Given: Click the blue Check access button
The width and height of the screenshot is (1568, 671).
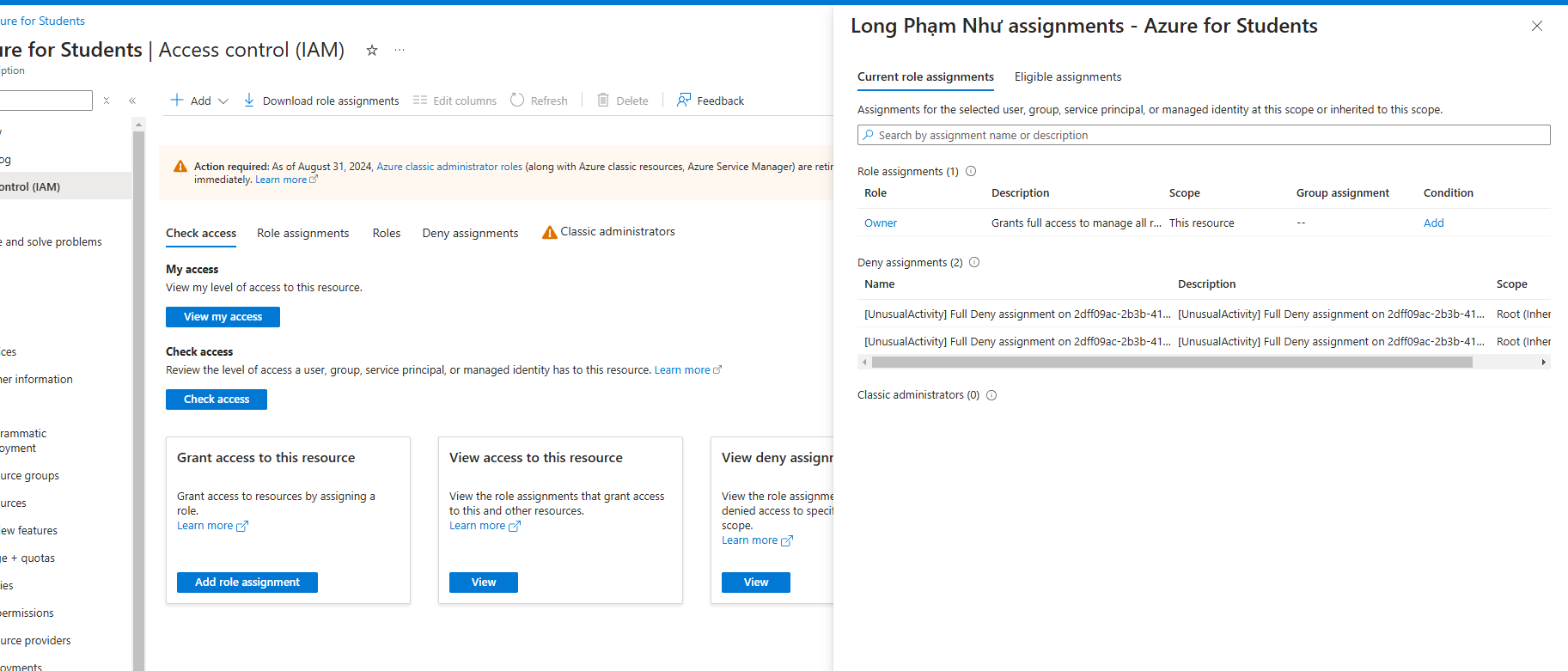Looking at the screenshot, I should [217, 400].
